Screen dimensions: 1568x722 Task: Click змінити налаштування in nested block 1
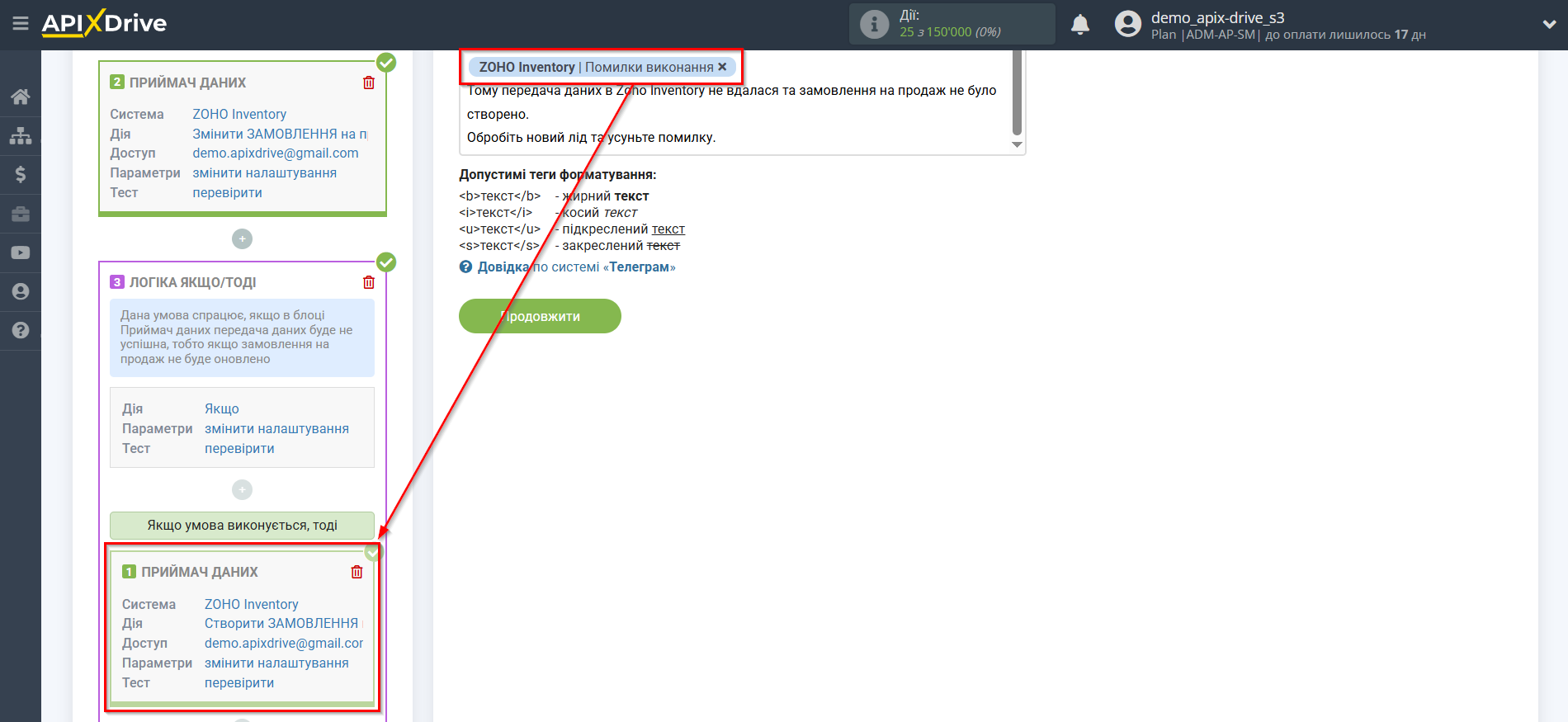pos(276,663)
